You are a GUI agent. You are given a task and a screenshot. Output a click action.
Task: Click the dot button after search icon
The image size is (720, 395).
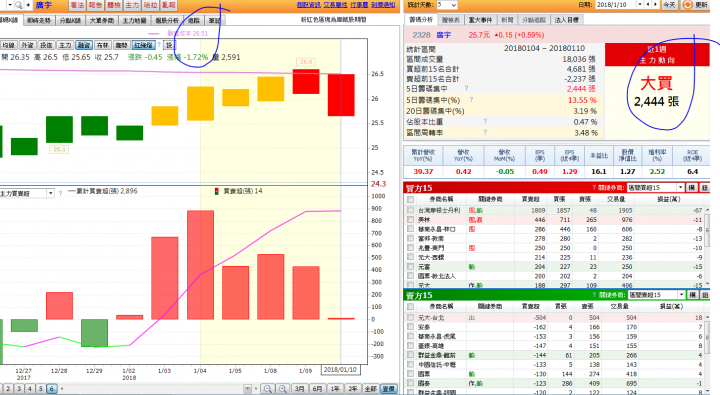coord(28,5)
